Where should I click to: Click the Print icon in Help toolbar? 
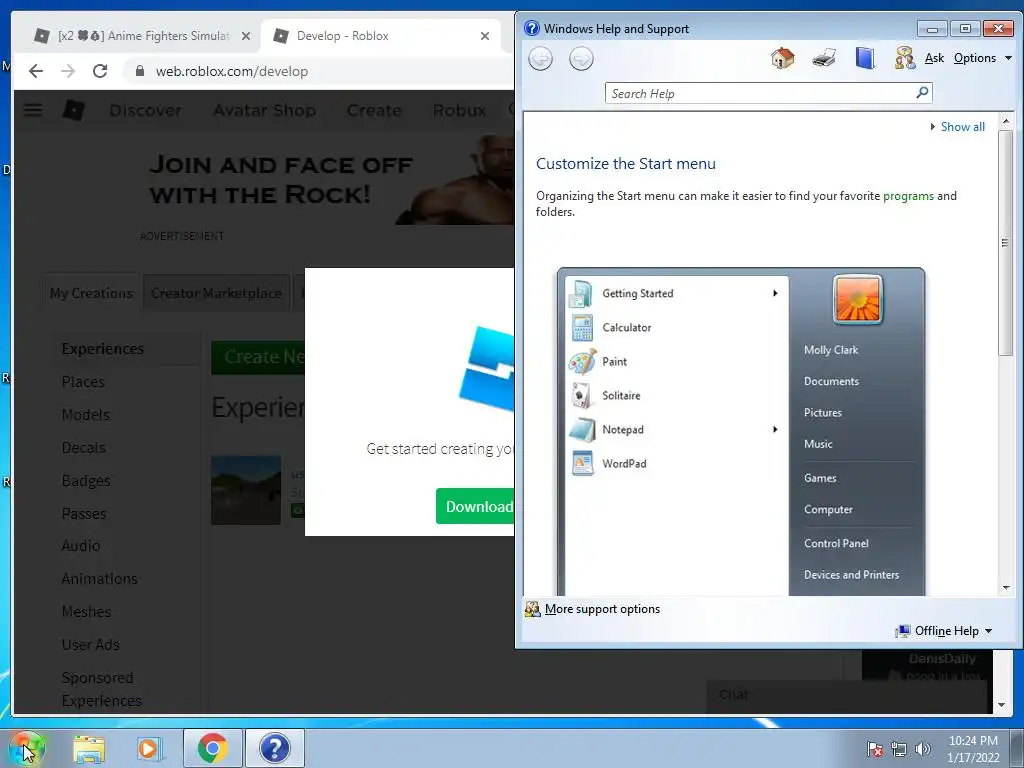[824, 58]
